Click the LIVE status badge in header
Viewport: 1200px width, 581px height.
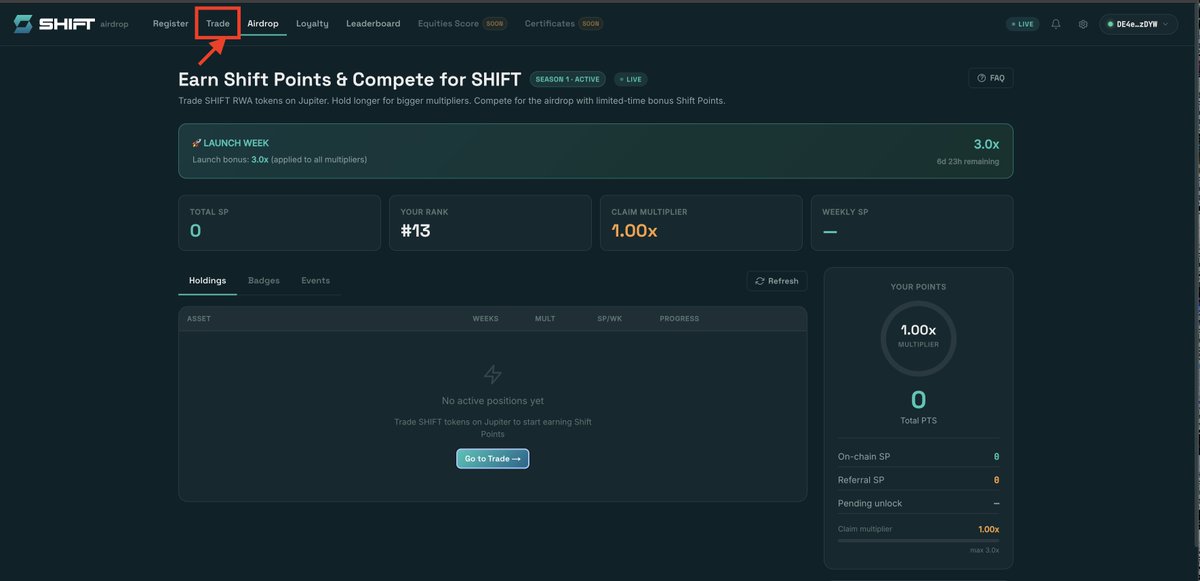[x=1022, y=24]
